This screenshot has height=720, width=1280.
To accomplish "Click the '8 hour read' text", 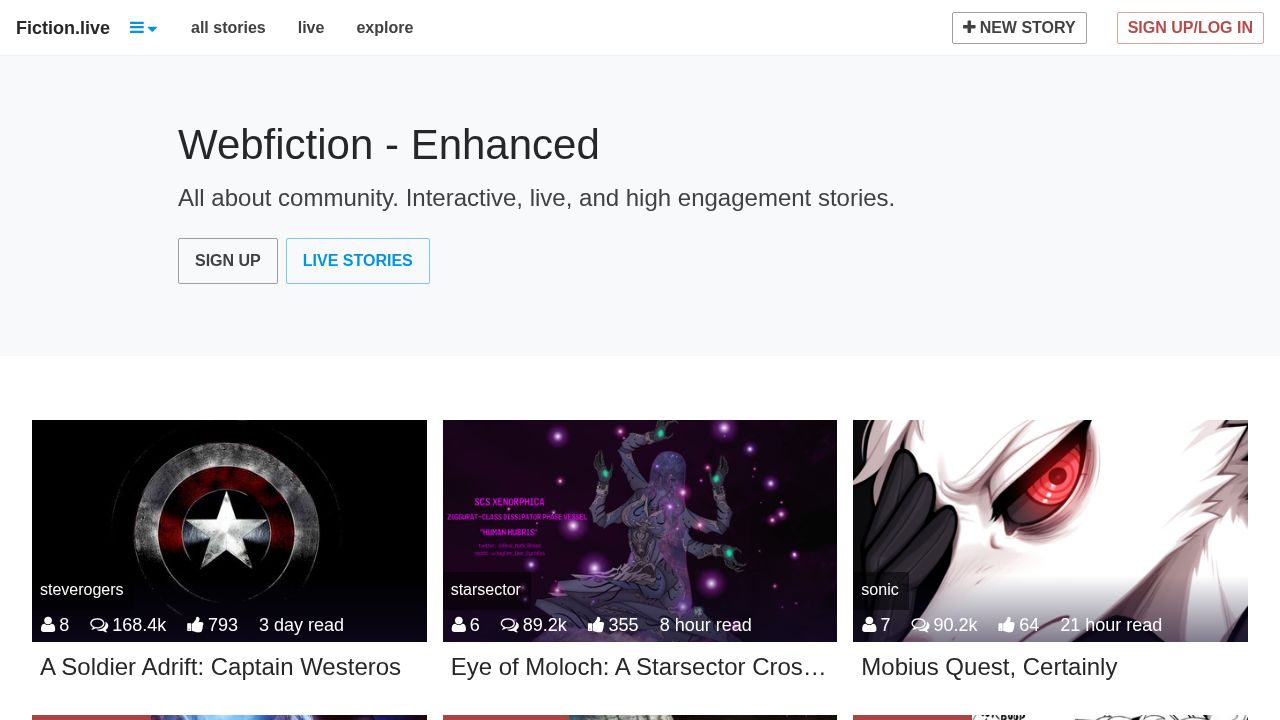I will (x=705, y=625).
